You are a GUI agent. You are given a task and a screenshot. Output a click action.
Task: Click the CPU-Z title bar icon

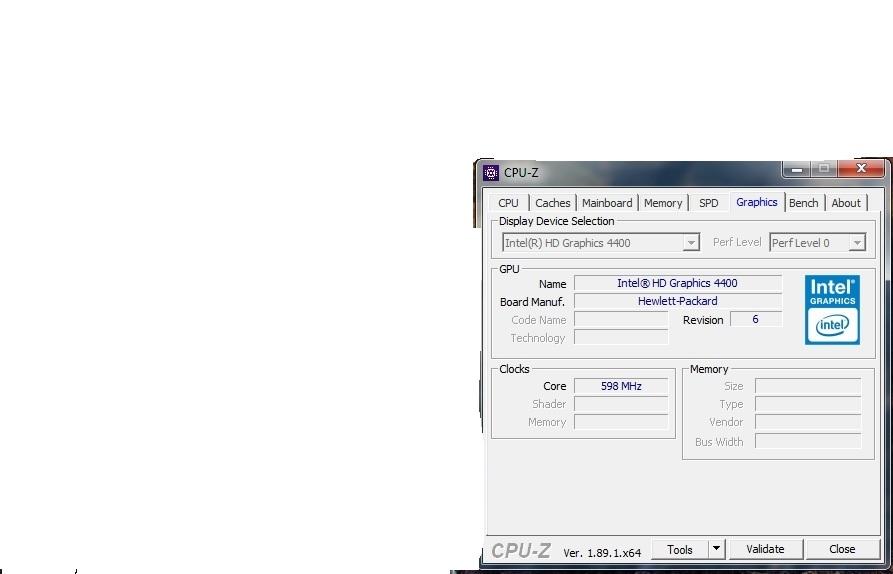490,173
